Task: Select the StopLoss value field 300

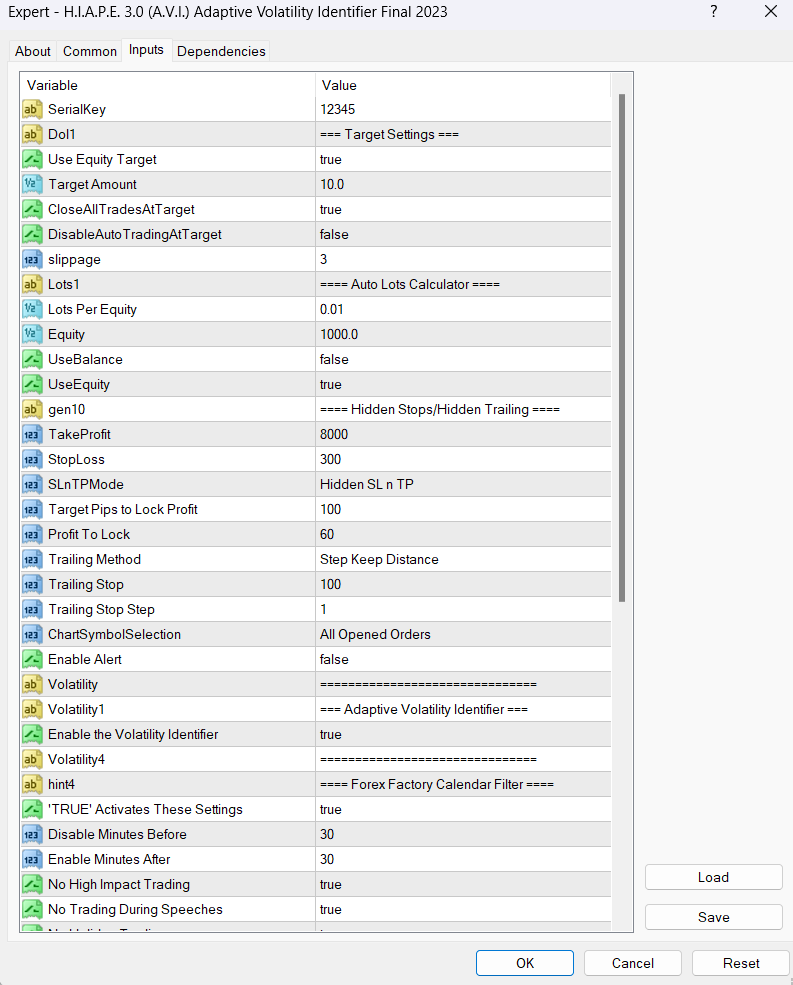Action: pos(462,460)
